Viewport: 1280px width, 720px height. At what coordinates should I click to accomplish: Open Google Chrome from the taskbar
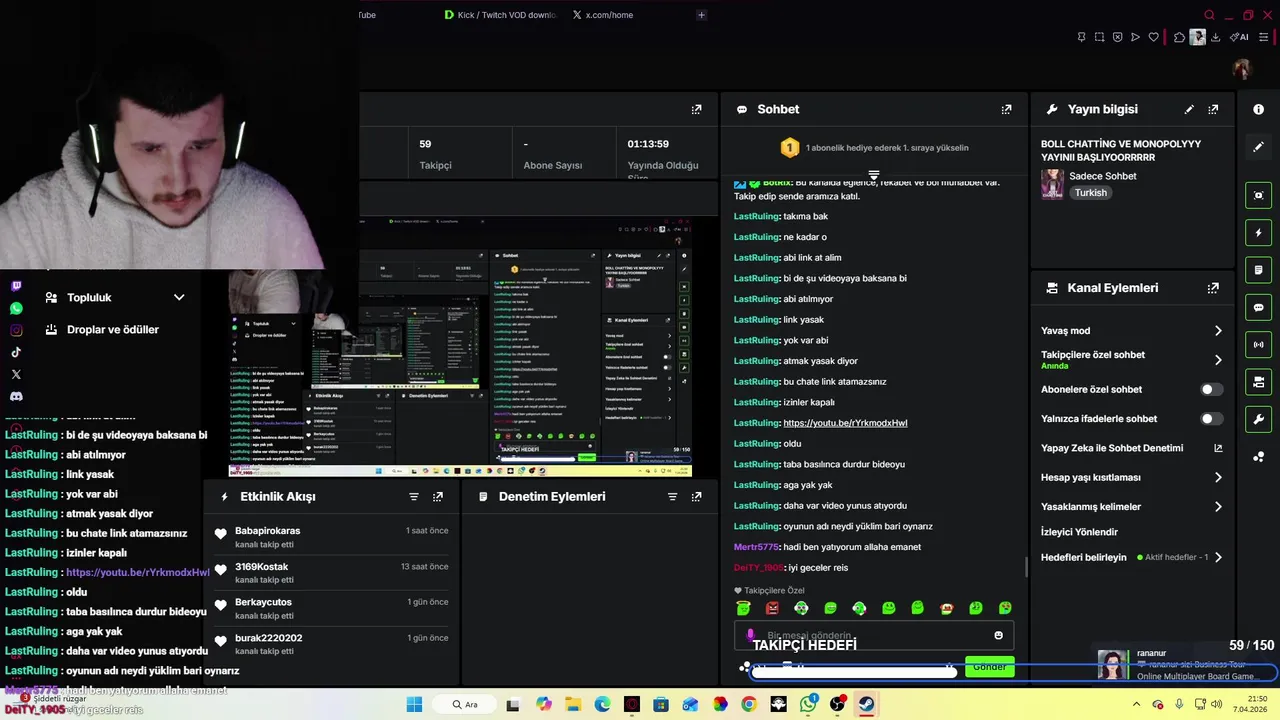(x=749, y=704)
